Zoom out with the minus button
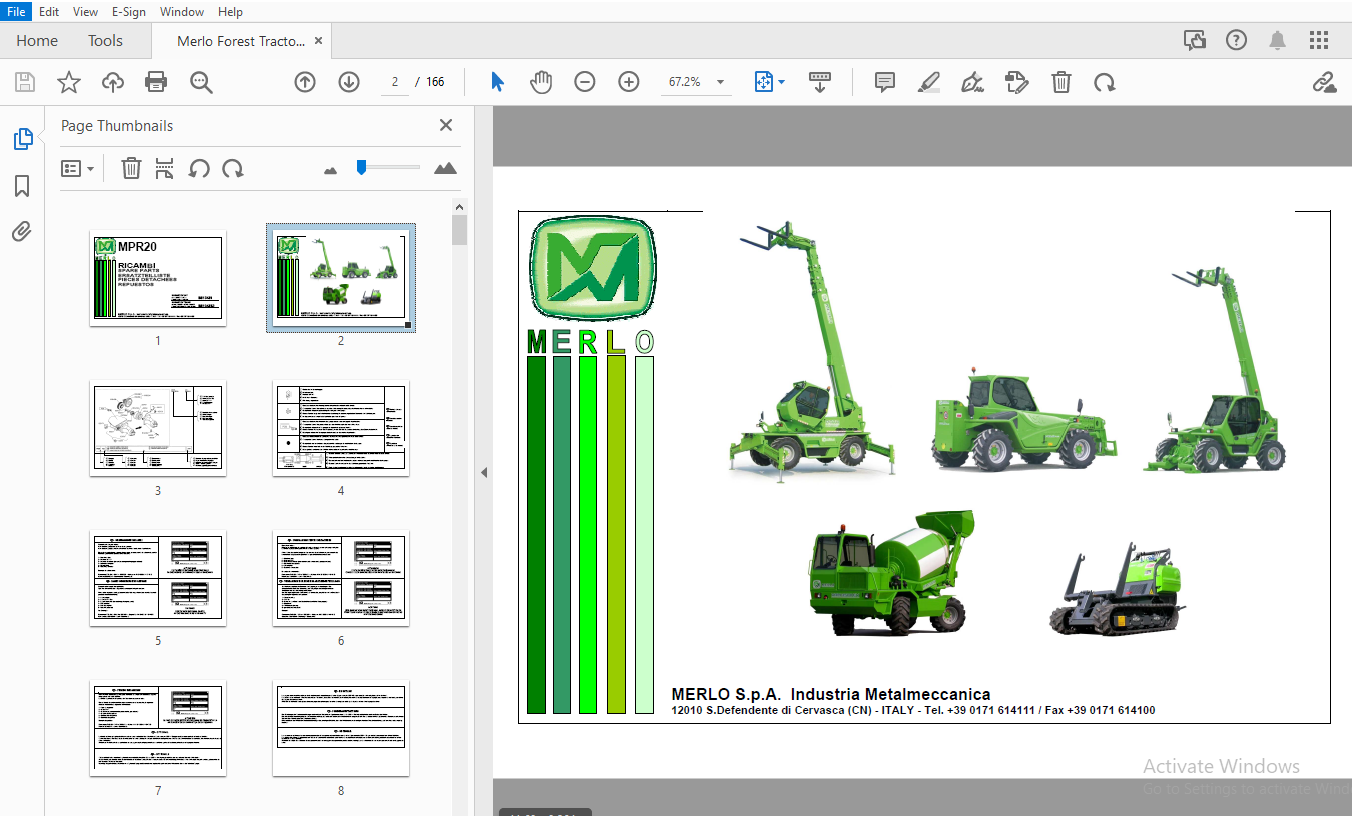1352x816 pixels. click(x=585, y=82)
